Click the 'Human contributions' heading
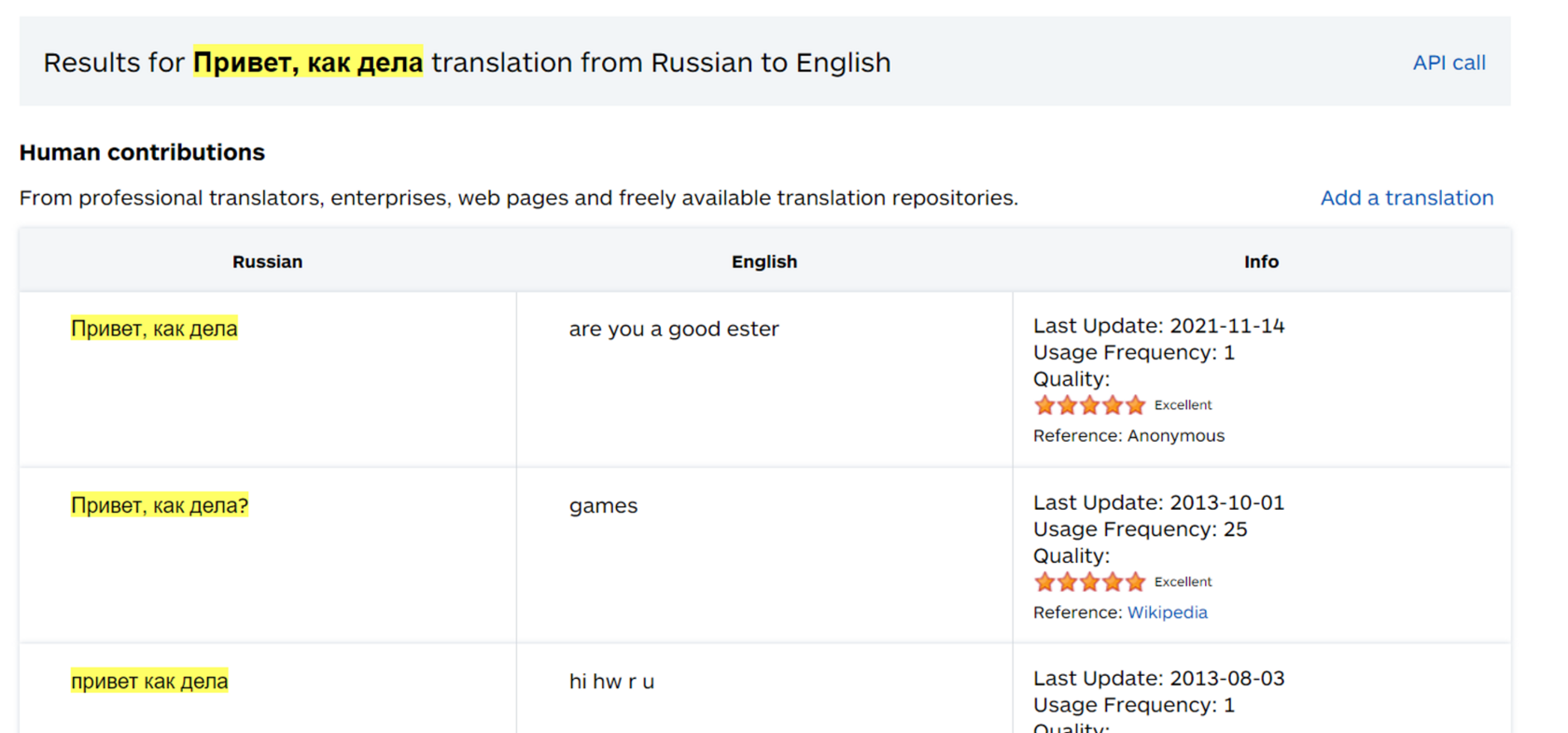The width and height of the screenshot is (1568, 733). pyautogui.click(x=142, y=152)
